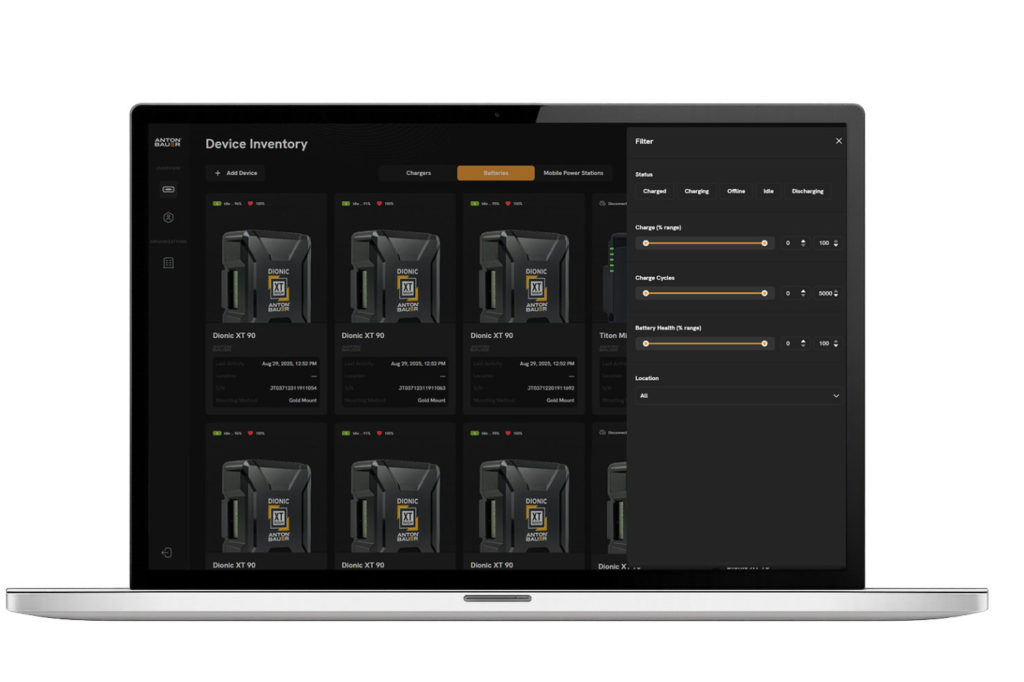Click the 'Battery Health (% range)' label
This screenshot has height=682, width=1024.
click(x=668, y=328)
